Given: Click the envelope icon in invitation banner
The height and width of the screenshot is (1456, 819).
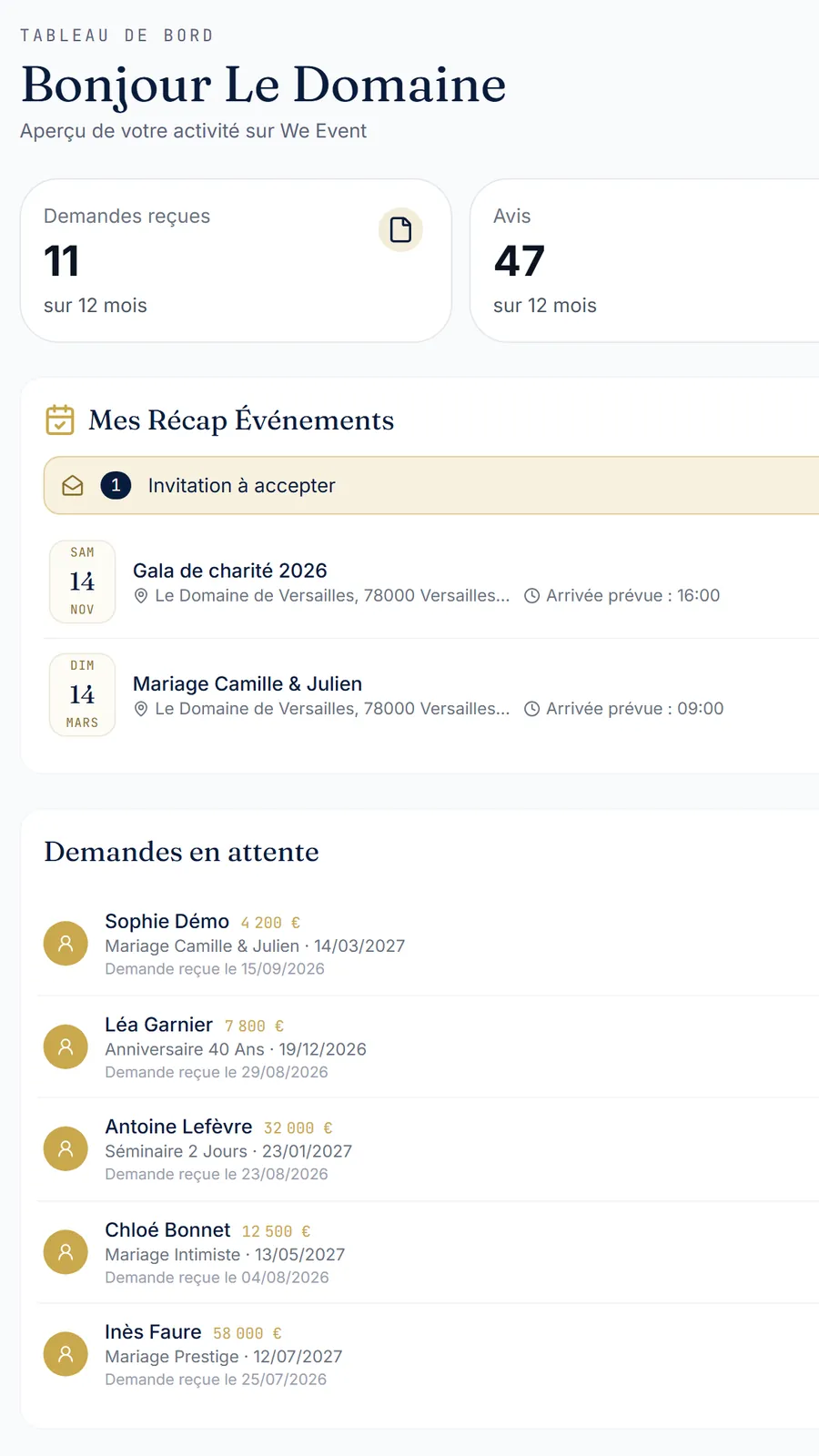Looking at the screenshot, I should point(73,486).
